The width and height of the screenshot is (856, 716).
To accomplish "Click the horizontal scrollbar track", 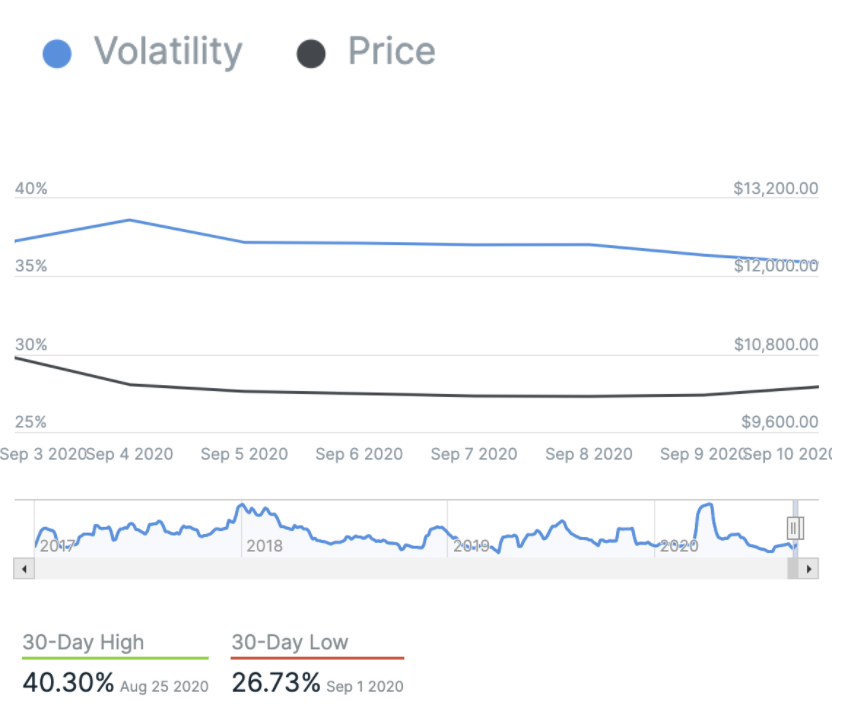I will 400,568.
